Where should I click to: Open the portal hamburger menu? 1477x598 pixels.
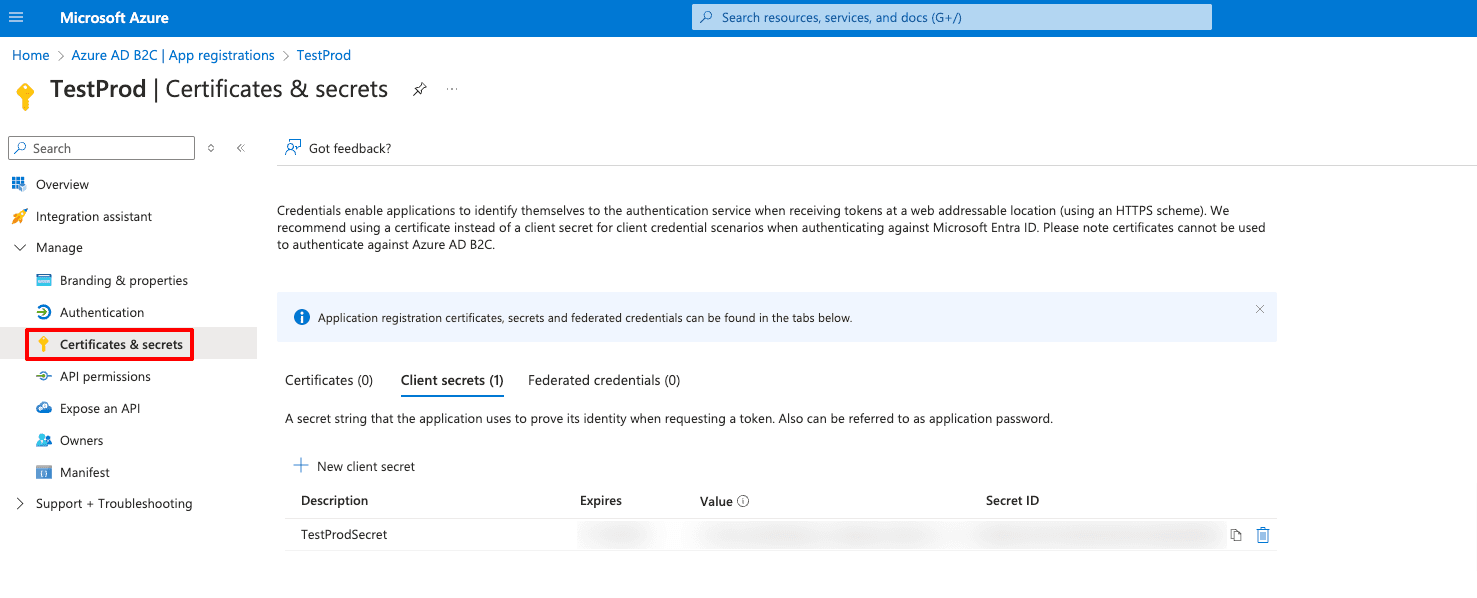(16, 16)
